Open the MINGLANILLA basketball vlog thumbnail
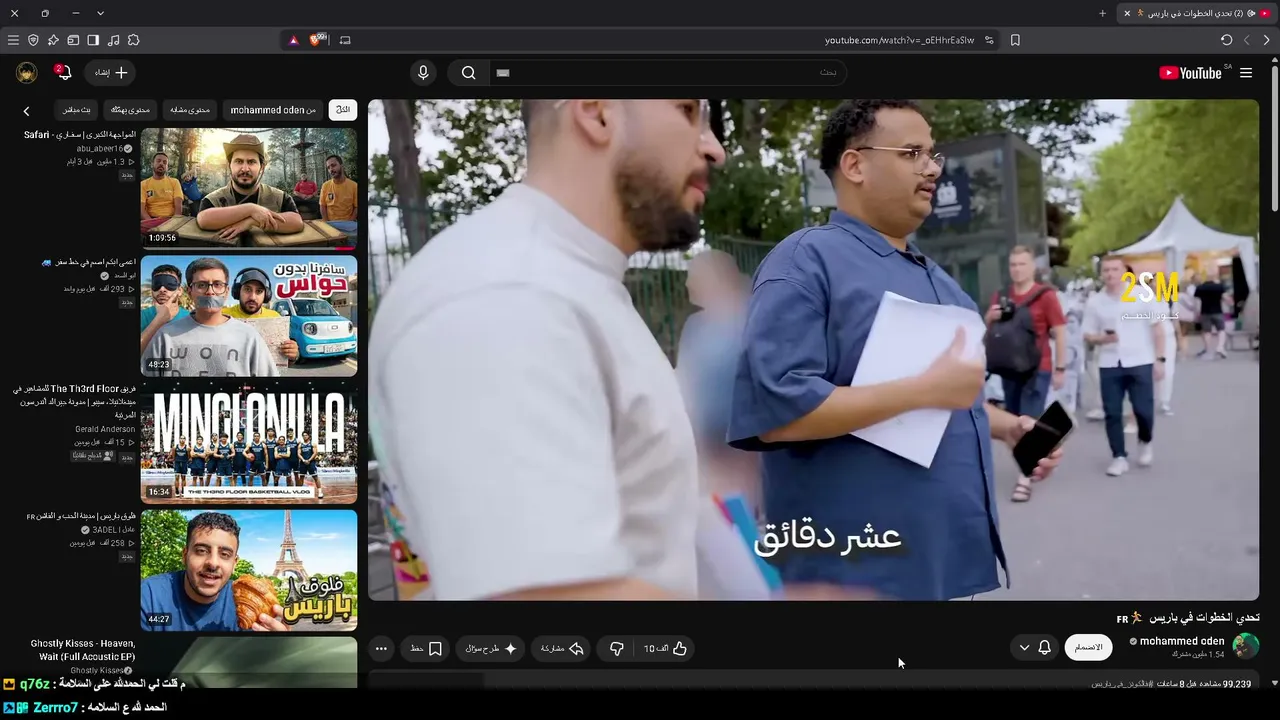1280x720 pixels. tap(249, 442)
